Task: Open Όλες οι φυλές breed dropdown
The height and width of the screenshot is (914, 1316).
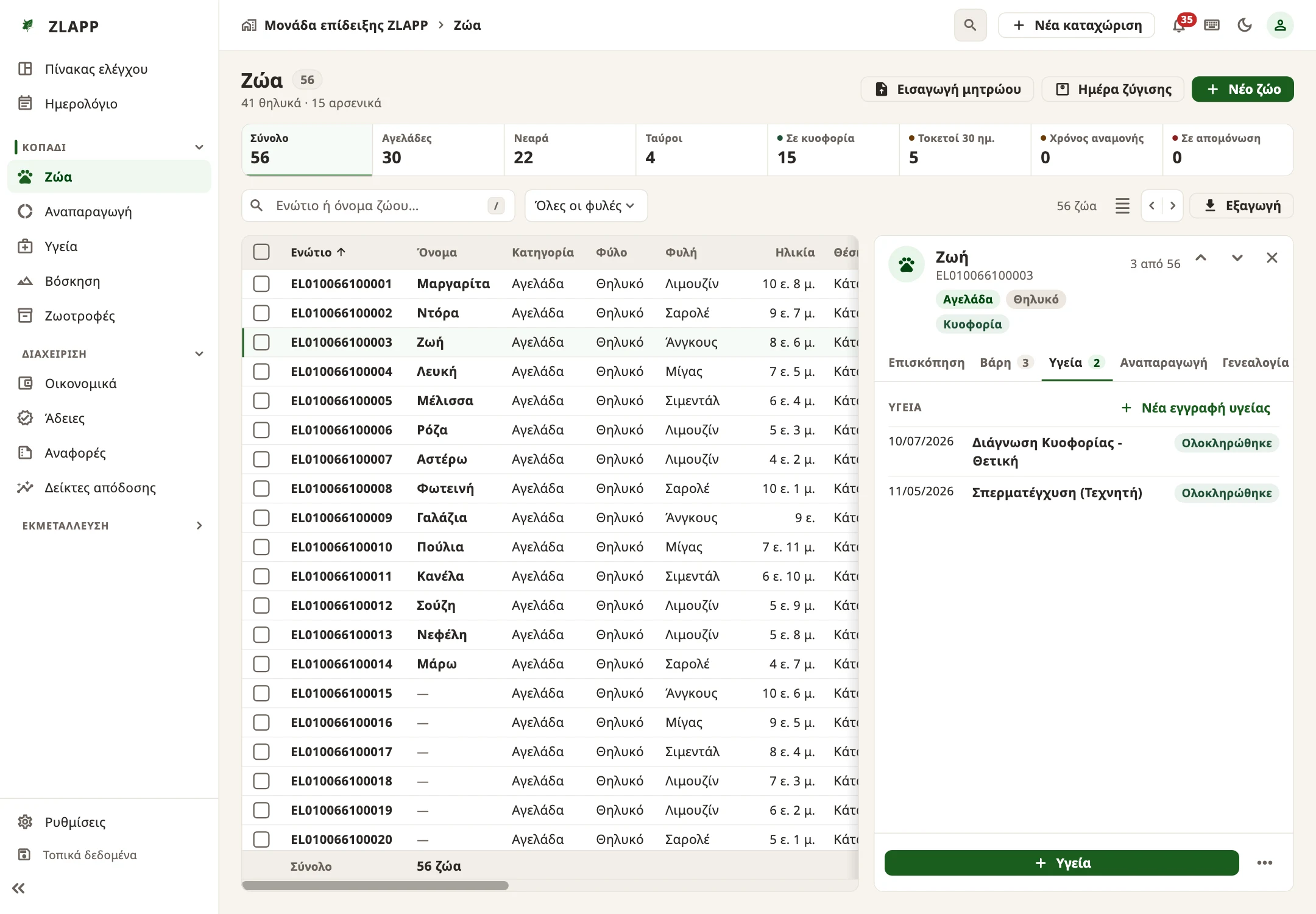Action: [x=585, y=206]
